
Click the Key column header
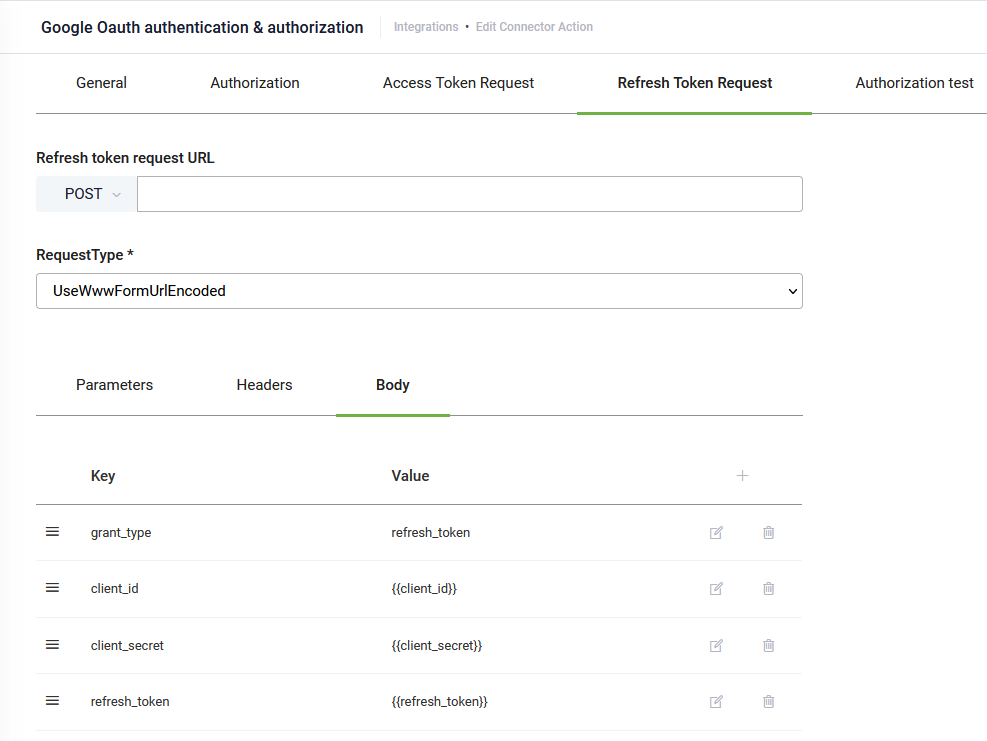coord(103,476)
